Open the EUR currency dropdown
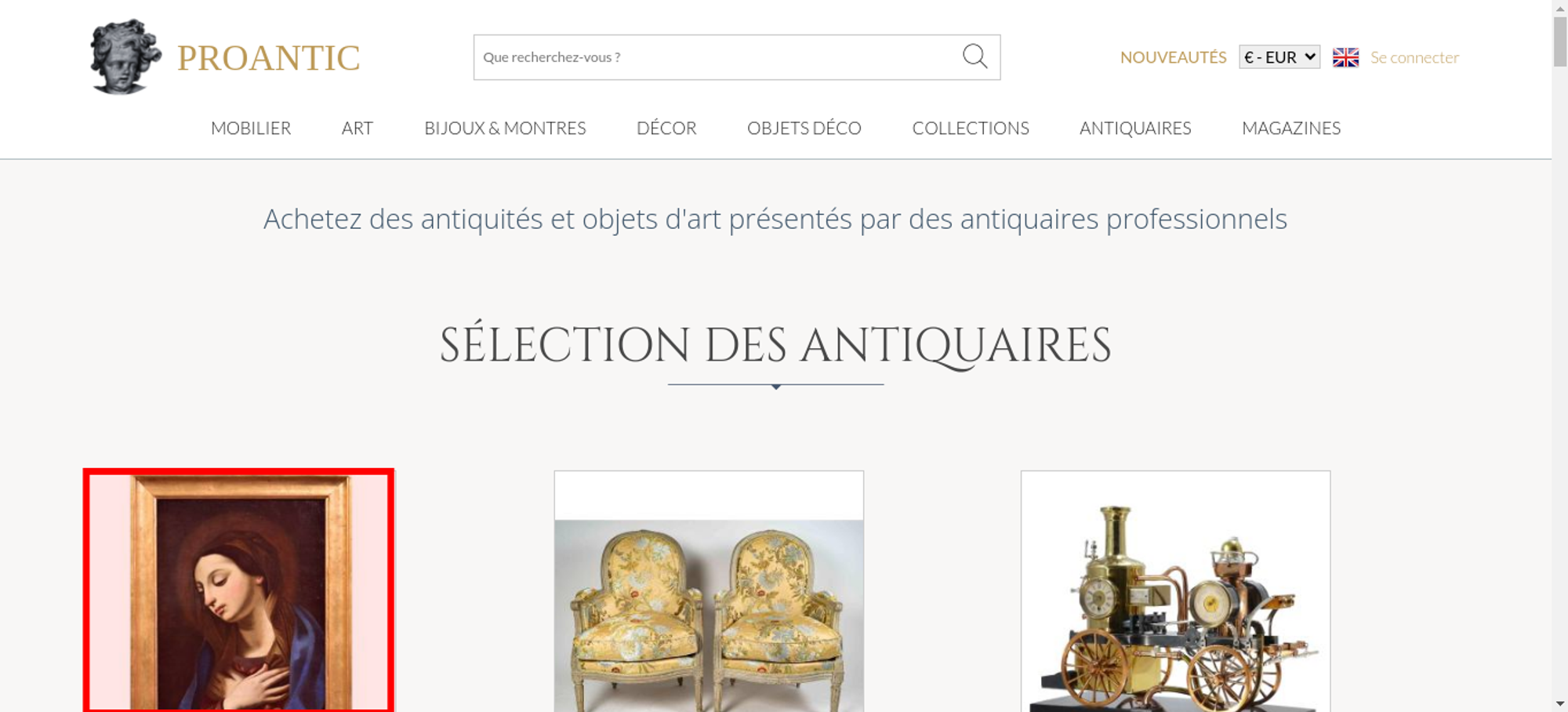 [1279, 57]
